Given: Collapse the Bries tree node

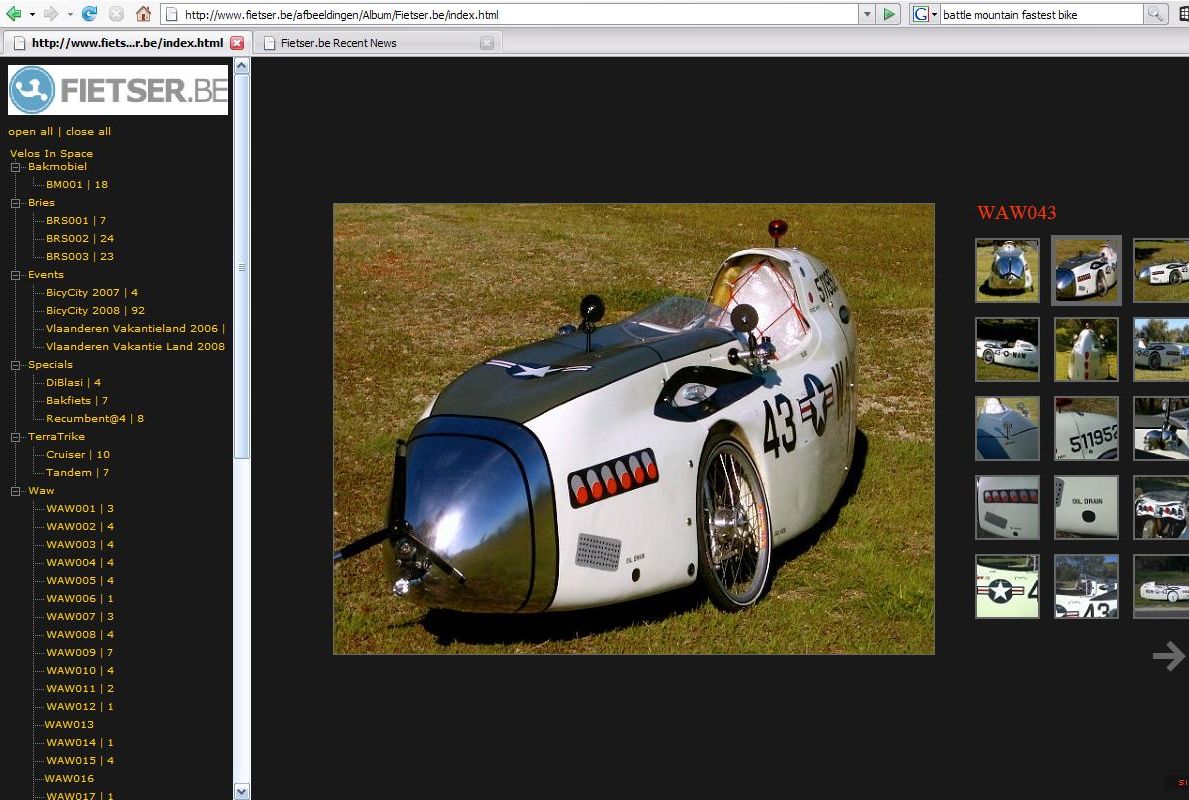Looking at the screenshot, I should coord(15,203).
